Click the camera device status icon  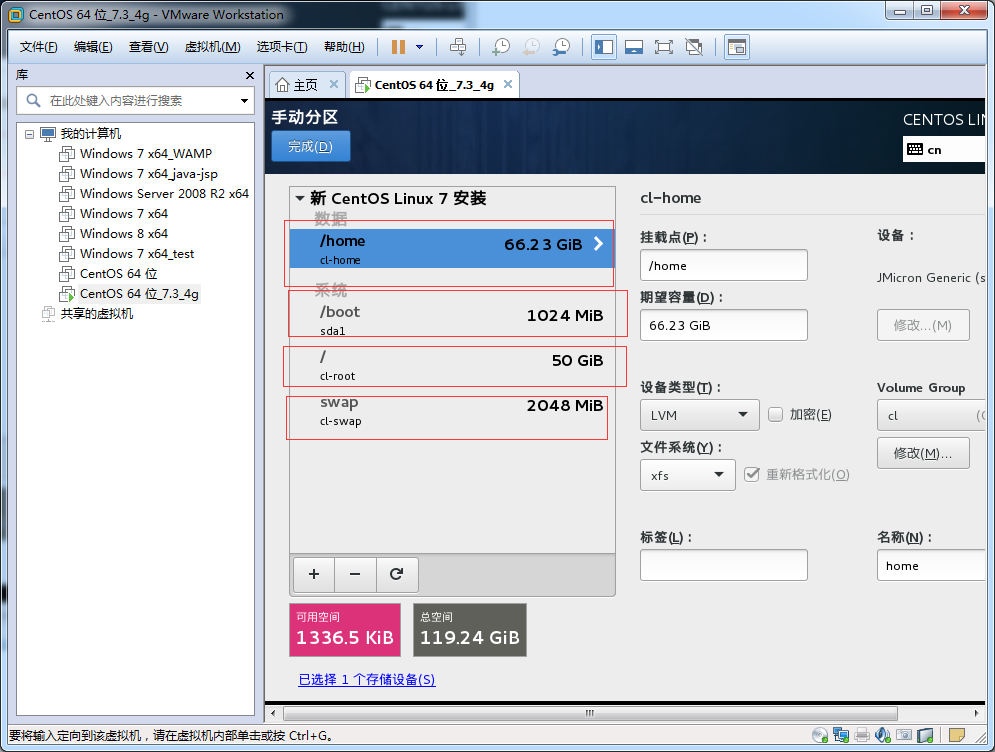click(x=904, y=735)
